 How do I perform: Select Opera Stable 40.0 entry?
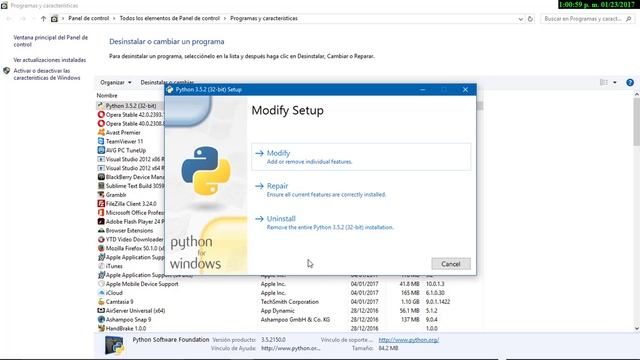pos(131,124)
